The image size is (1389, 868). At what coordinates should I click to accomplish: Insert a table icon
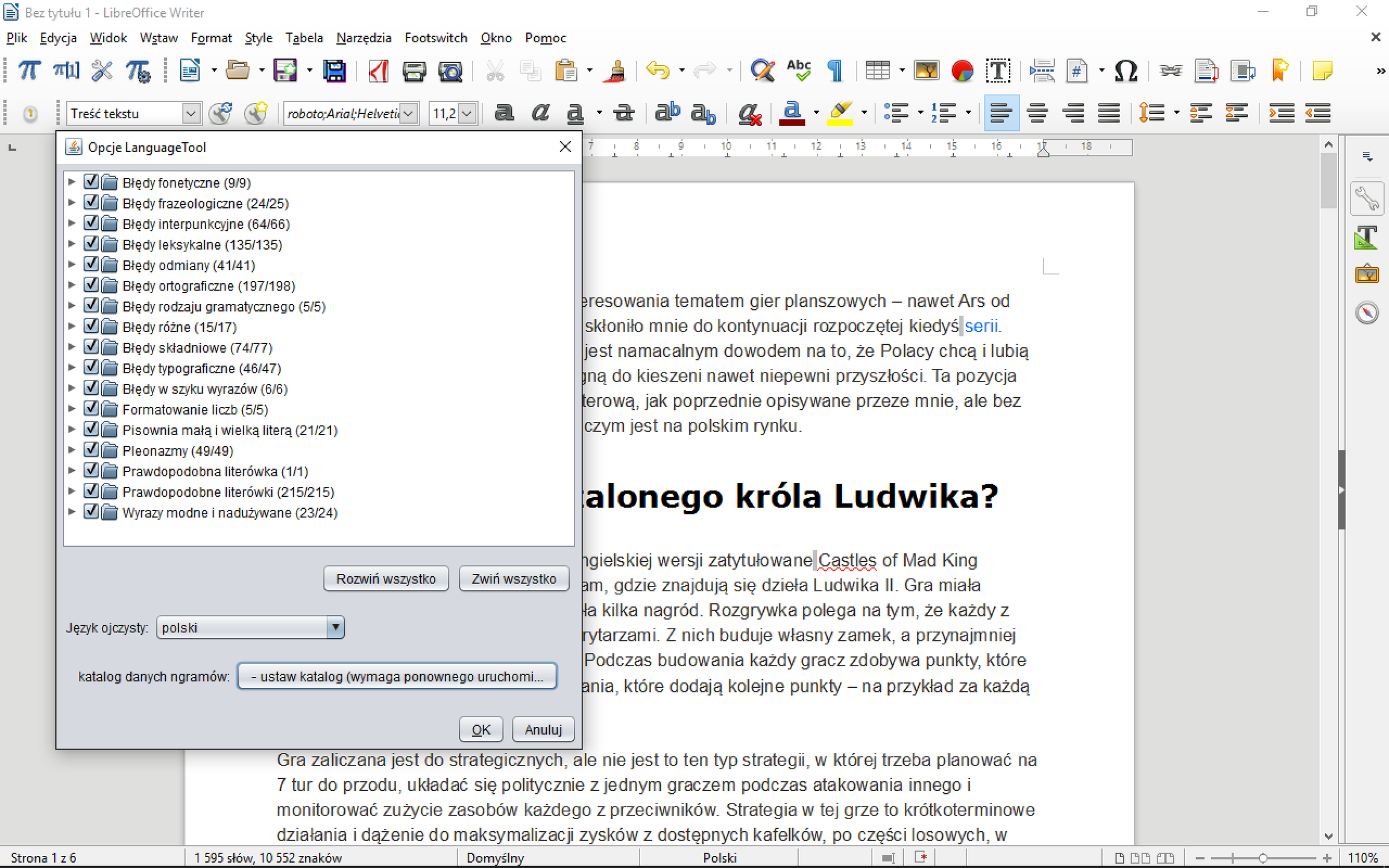(x=878, y=71)
